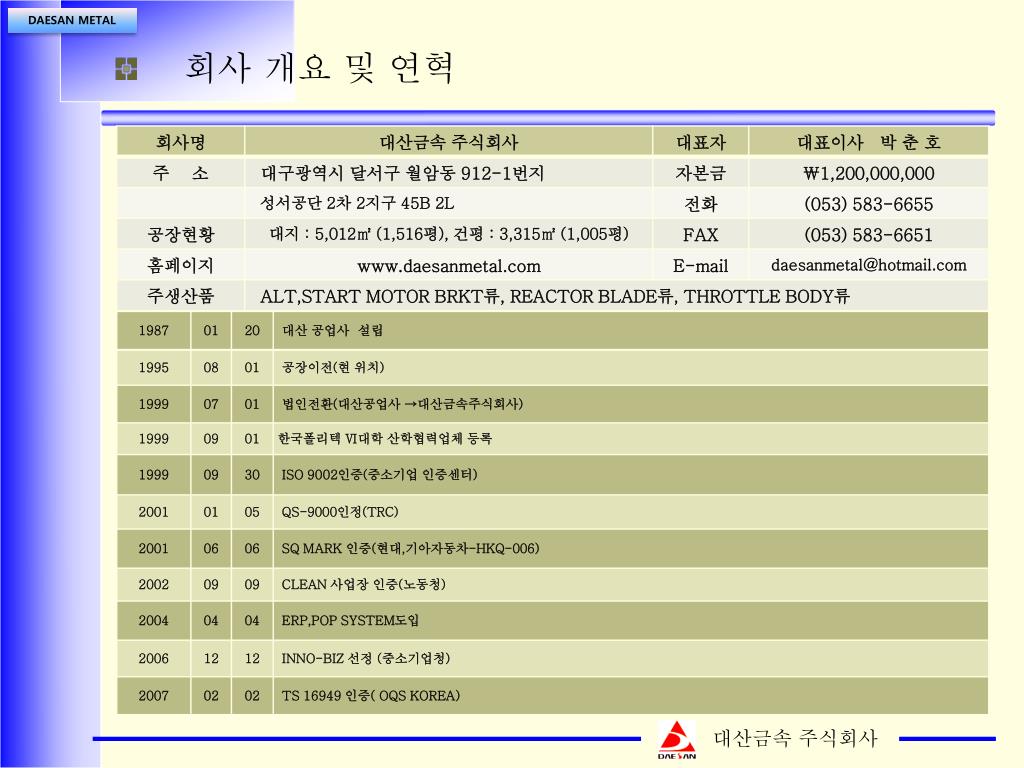Click month 07 in the 법인전환 row
Screen dimensions: 1024x768
pyautogui.click(x=211, y=404)
